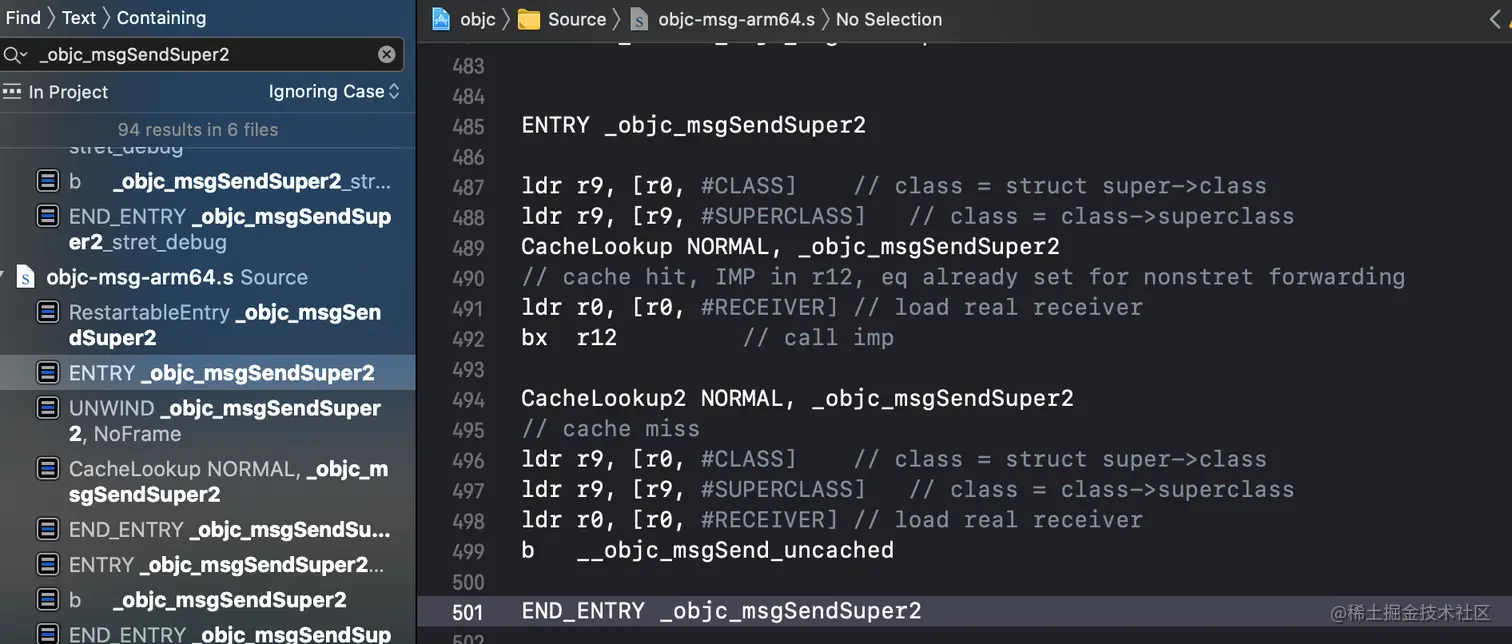Screen dimensions: 1512x644
Task: Click icon beside CacheLookup NORMAL sidebar result
Action: click(x=47, y=469)
